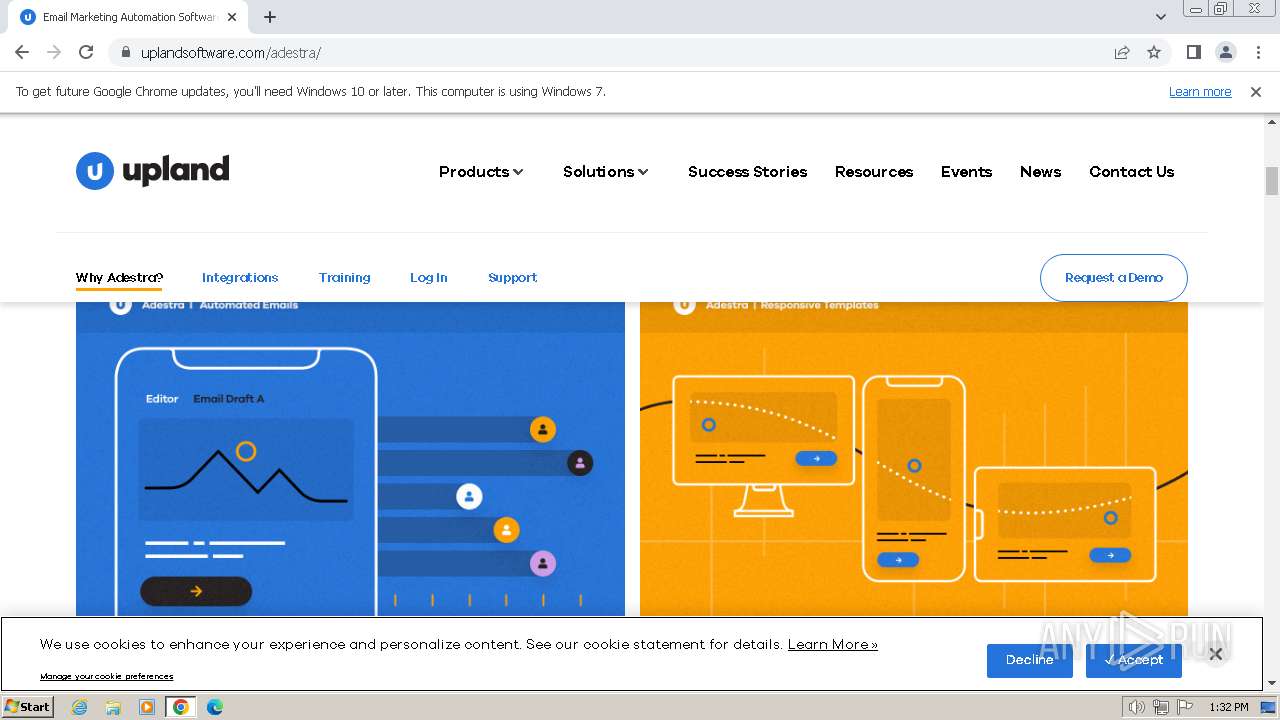Viewport: 1280px width, 720px height.
Task: Open the Resources page
Action: click(x=874, y=172)
